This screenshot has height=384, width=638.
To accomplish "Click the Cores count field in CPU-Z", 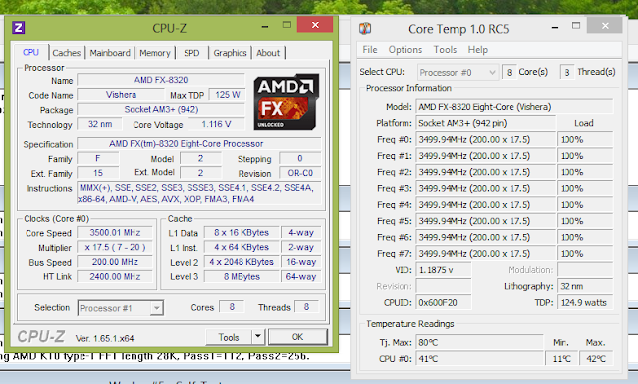I will (232, 307).
